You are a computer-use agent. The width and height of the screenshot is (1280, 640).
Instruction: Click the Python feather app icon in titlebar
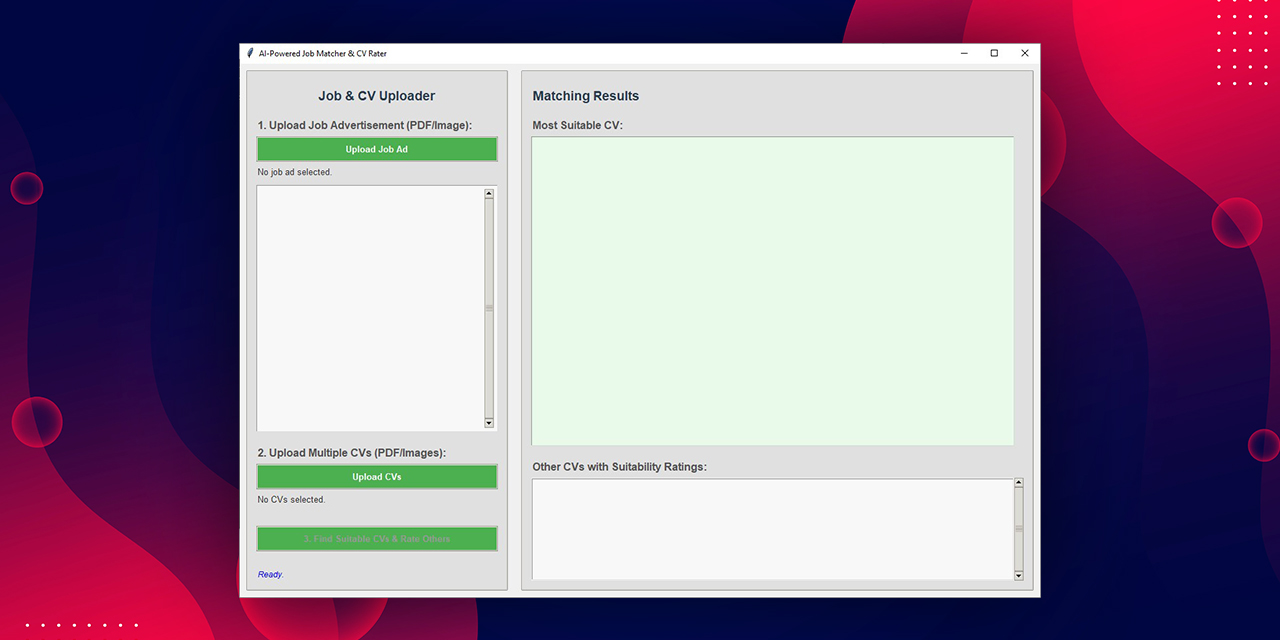pyautogui.click(x=249, y=53)
